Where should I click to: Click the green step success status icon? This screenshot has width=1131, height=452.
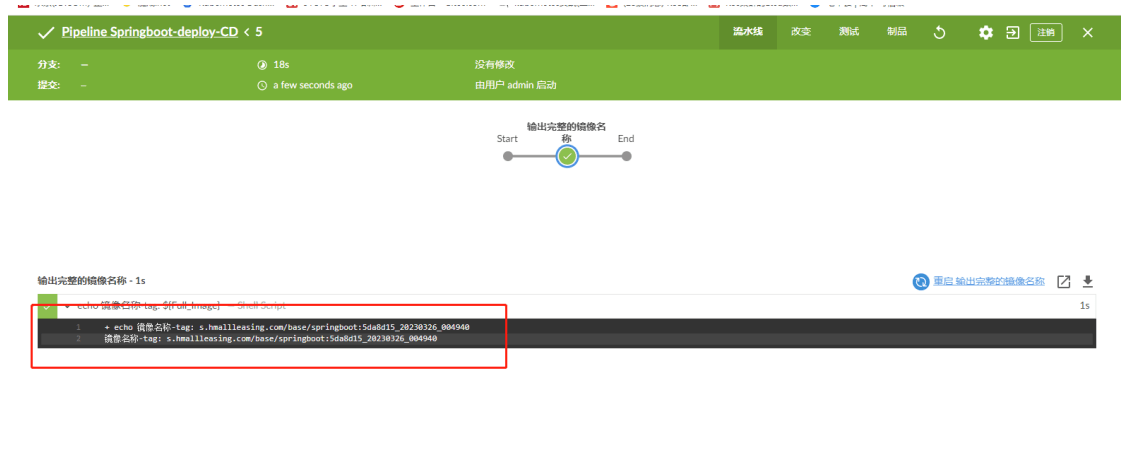pos(47,306)
